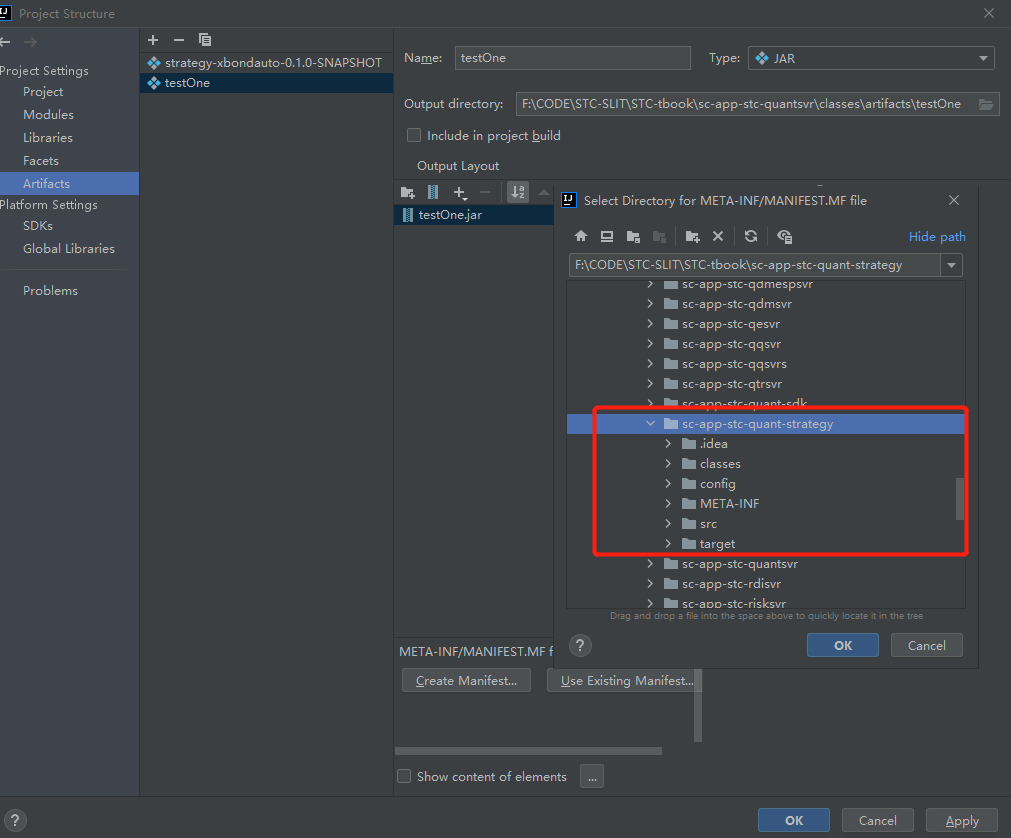
Task: Click the Create Manifest button
Action: 466,681
